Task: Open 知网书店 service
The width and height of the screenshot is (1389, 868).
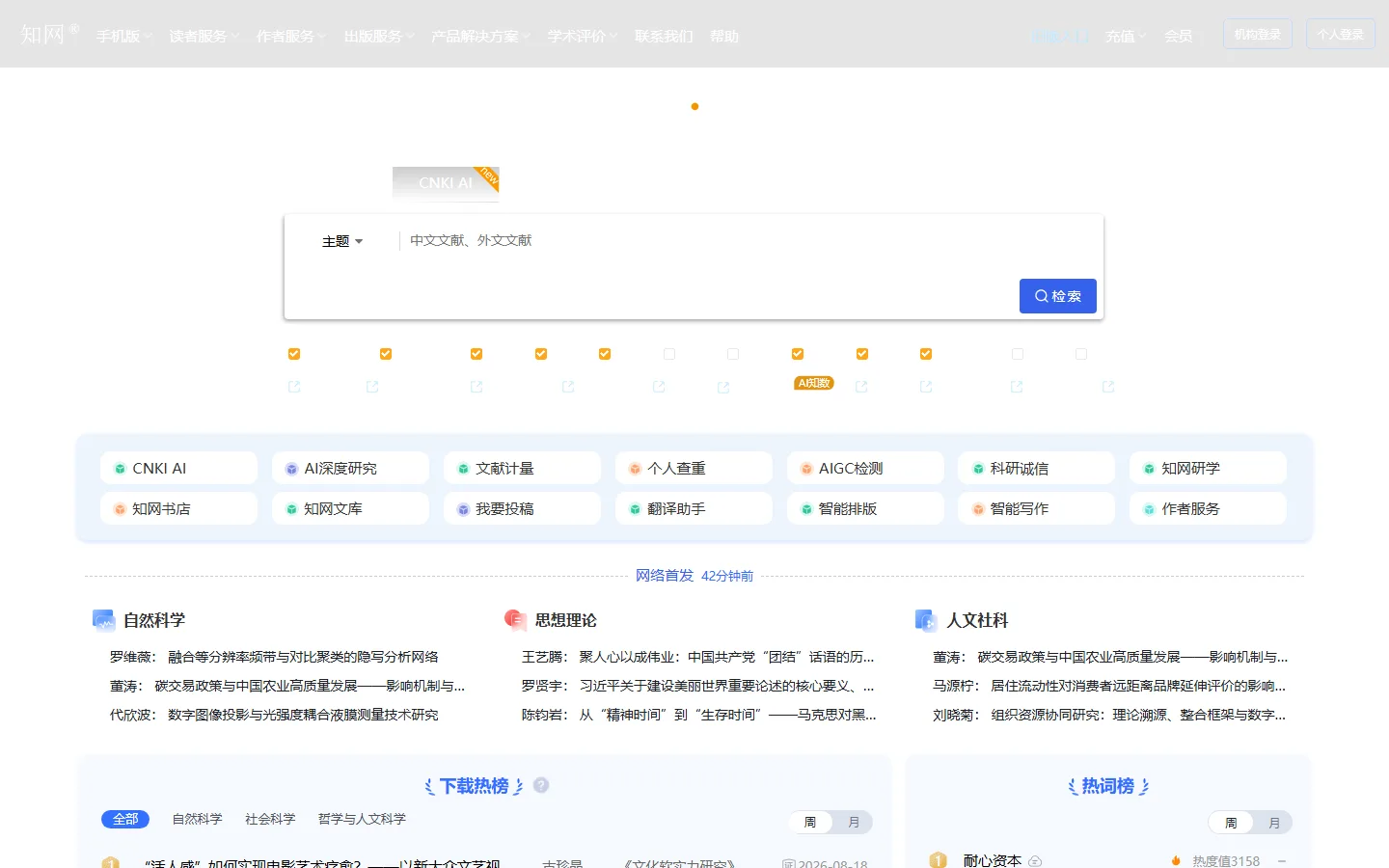Action: [x=178, y=508]
